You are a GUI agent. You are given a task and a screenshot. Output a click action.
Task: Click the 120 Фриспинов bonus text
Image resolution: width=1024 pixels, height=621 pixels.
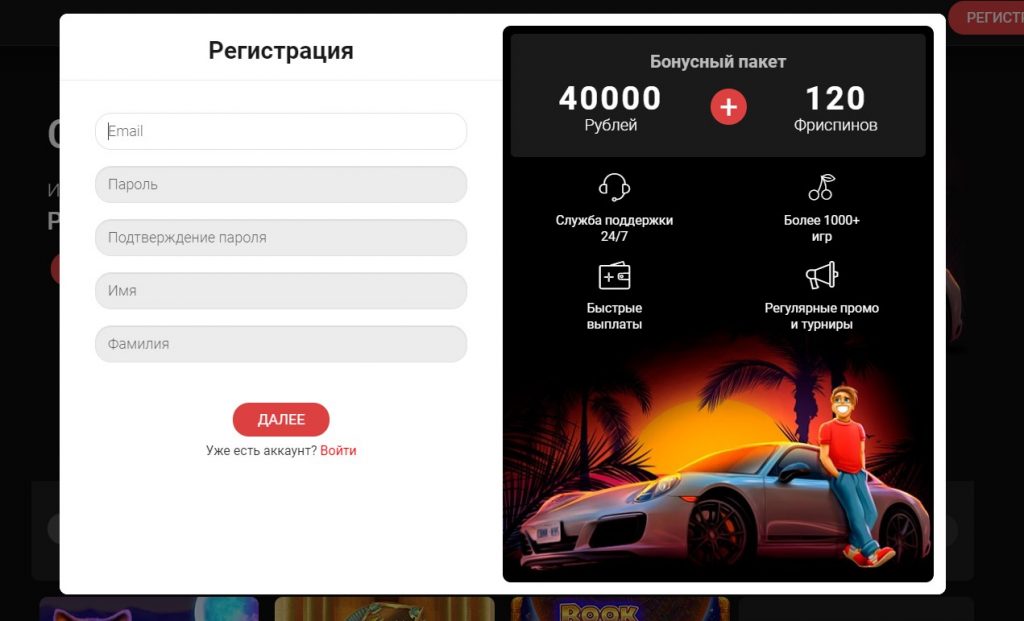835,108
